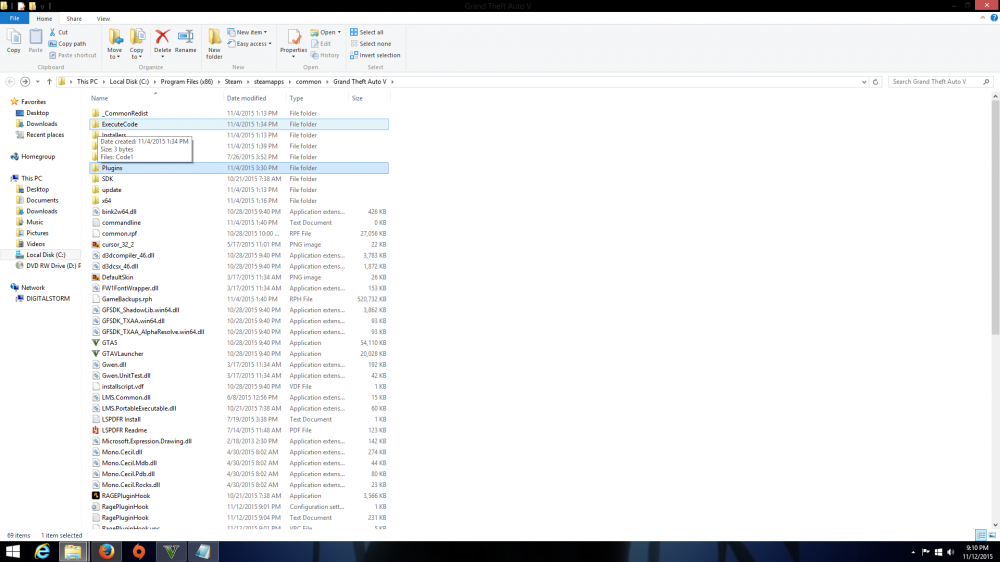Expand breadcrumb arrow after Grand Theft Auto V
Viewport: 1000px width, 562px height.
[392, 82]
